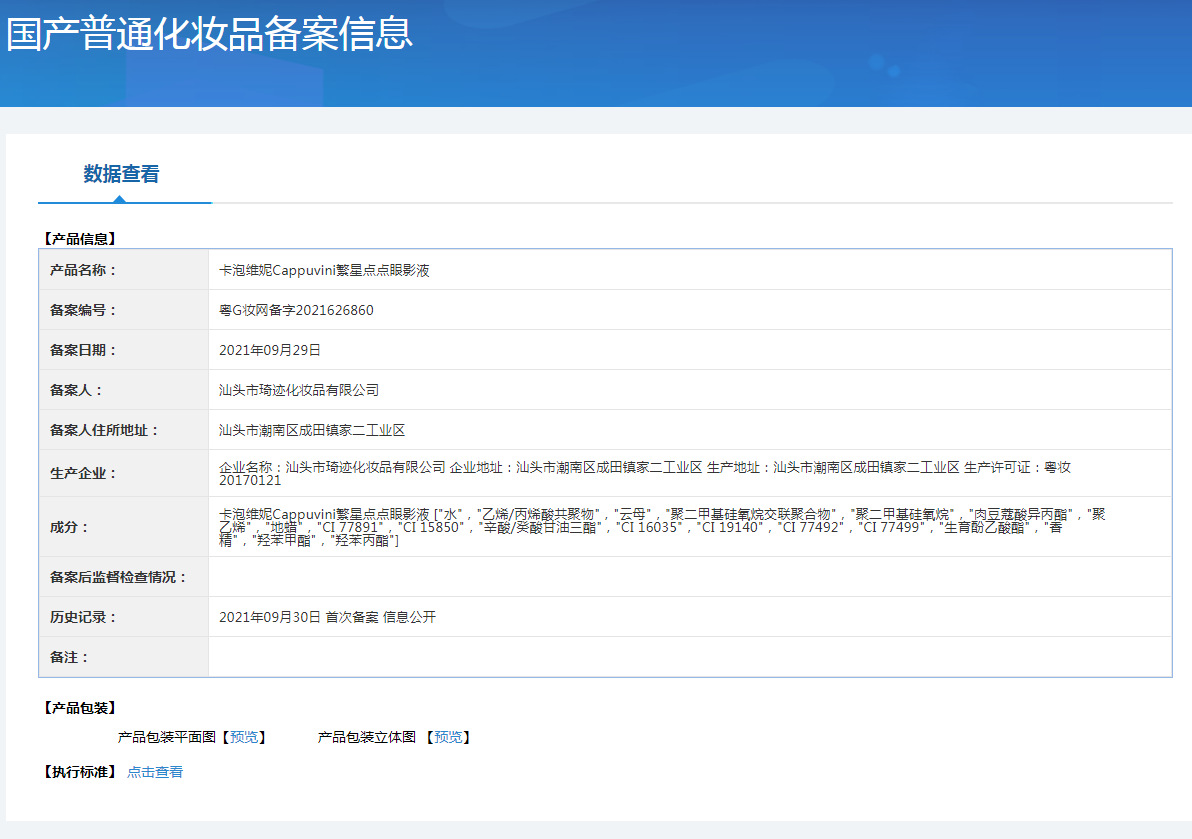Image resolution: width=1192 pixels, height=839 pixels.
Task: Preview the 产品包装立体图 image
Action: (448, 737)
